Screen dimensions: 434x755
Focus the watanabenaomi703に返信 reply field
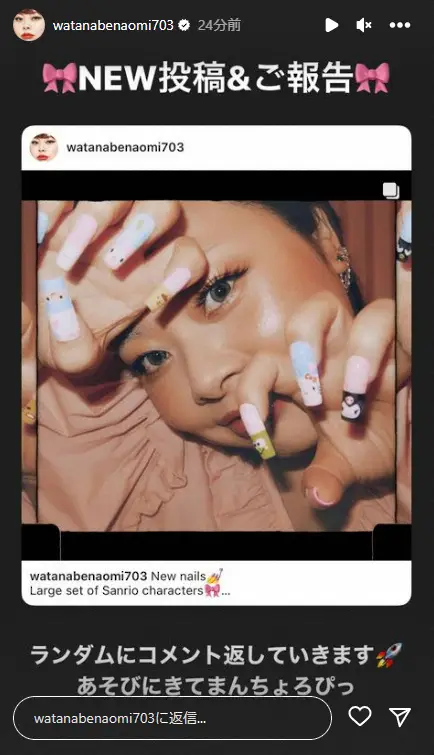(172, 718)
